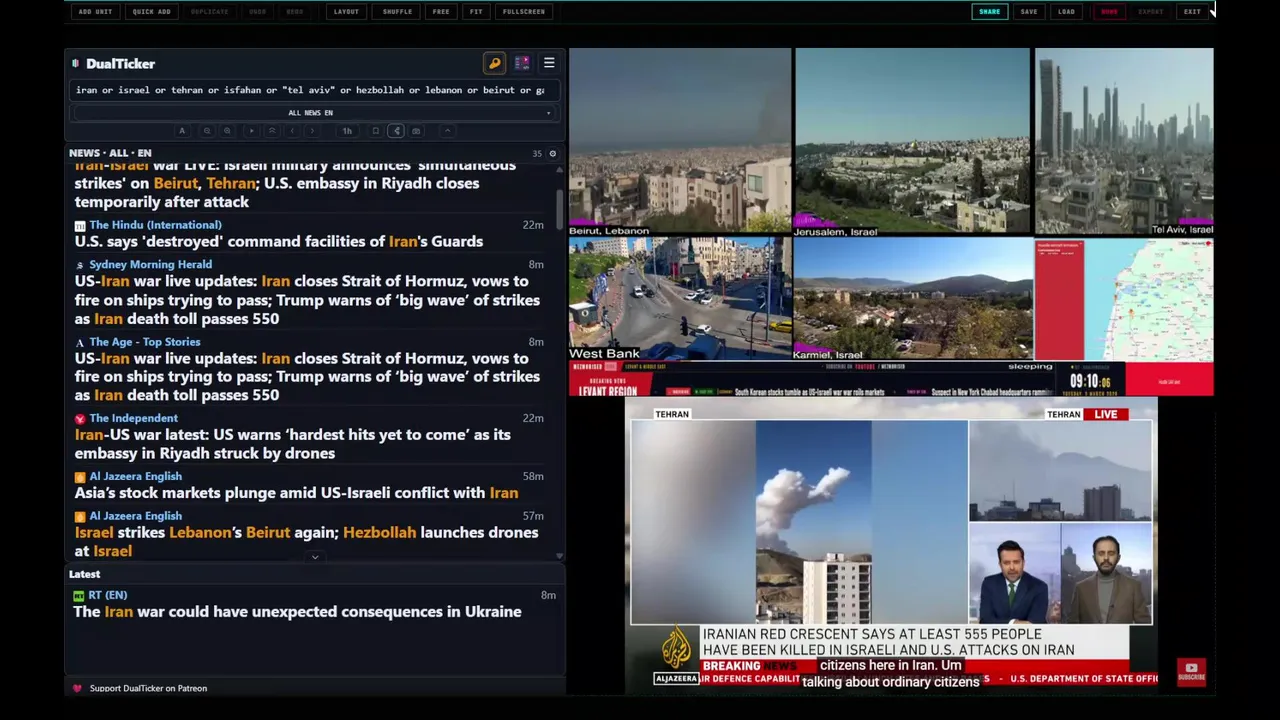The image size is (1280, 720).
Task: Click the QUICK ADD toolbar button
Action: click(x=151, y=12)
